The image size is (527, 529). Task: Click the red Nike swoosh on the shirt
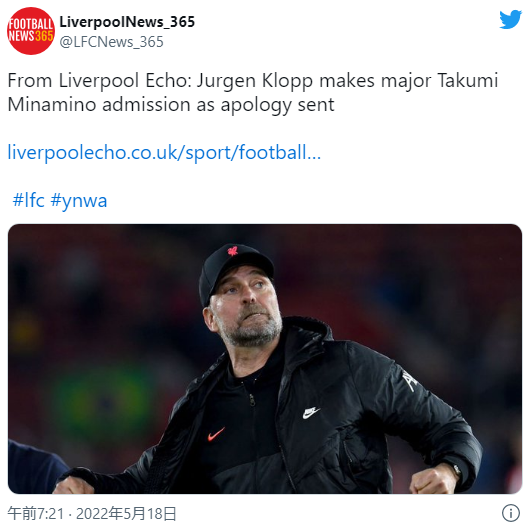tap(216, 434)
